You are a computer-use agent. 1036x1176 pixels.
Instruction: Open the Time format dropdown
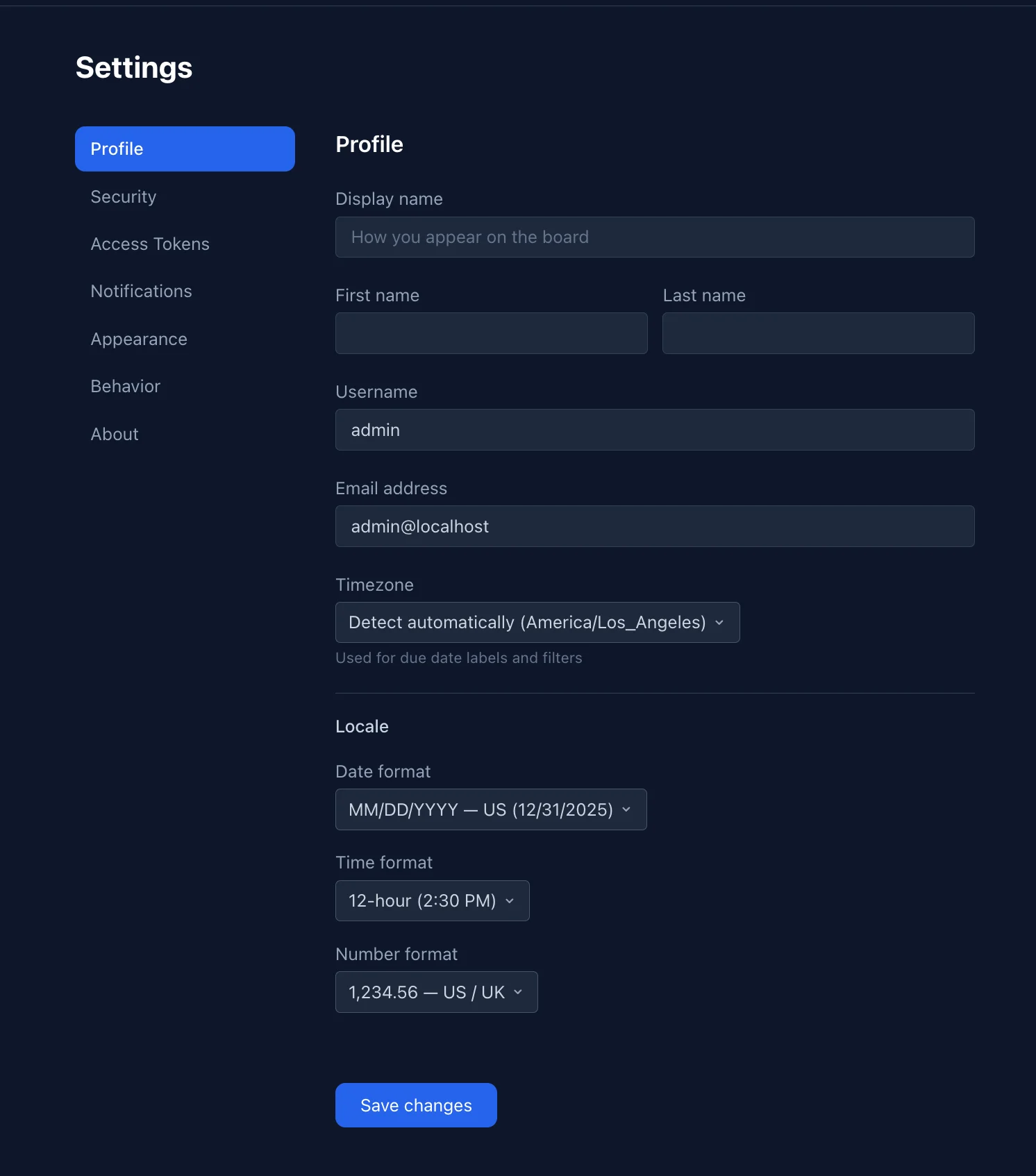tap(432, 900)
